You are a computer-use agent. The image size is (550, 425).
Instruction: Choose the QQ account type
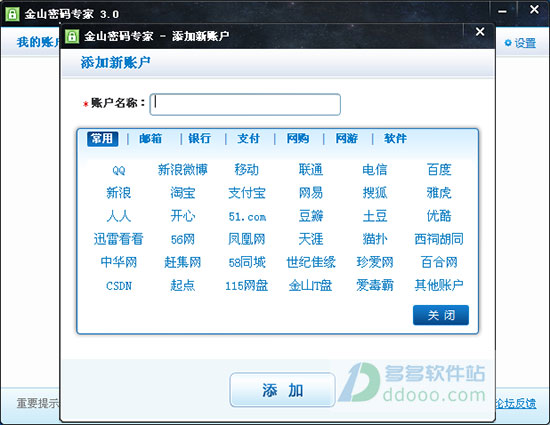[119, 170]
